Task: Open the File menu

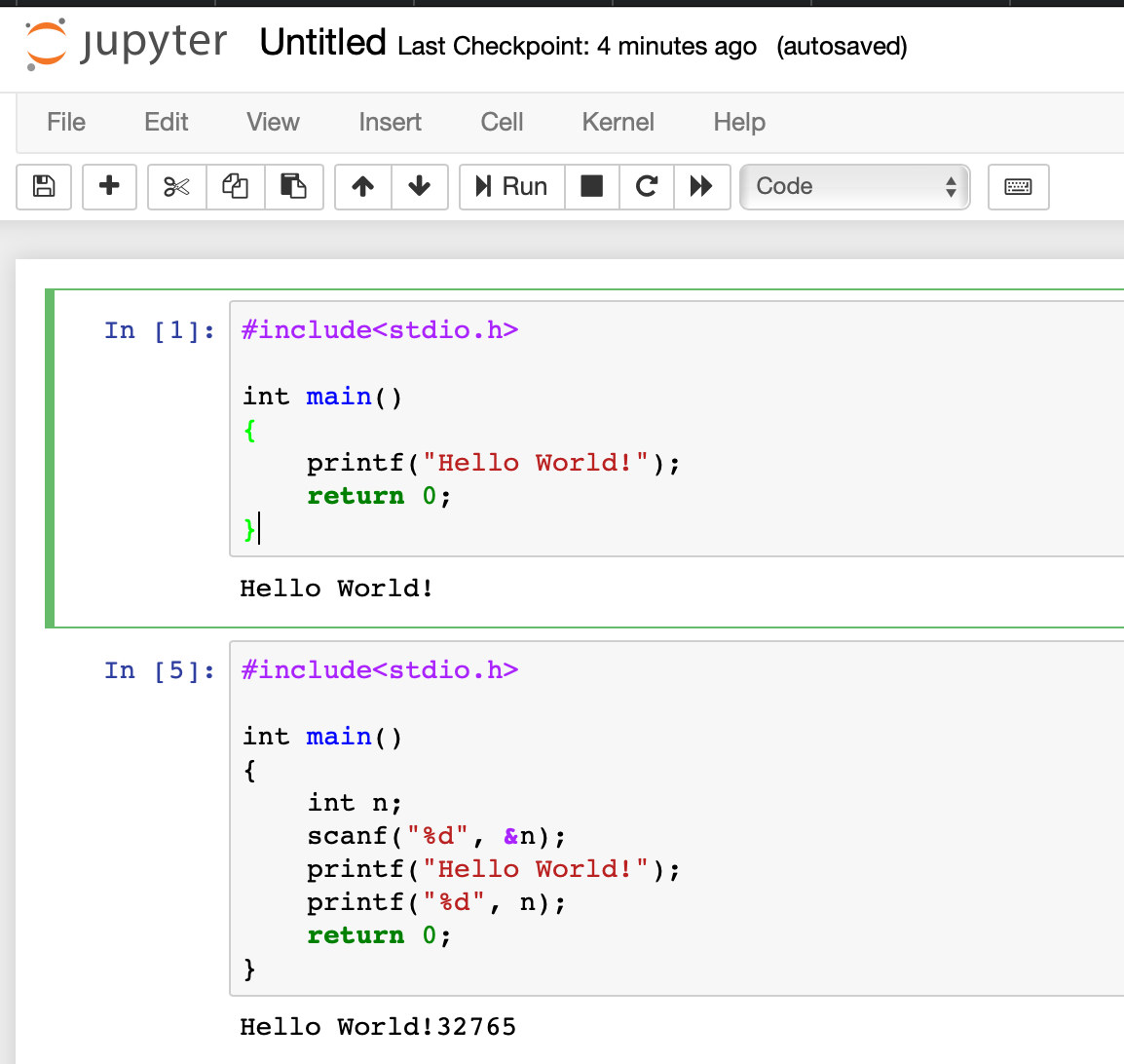Action: (x=66, y=122)
